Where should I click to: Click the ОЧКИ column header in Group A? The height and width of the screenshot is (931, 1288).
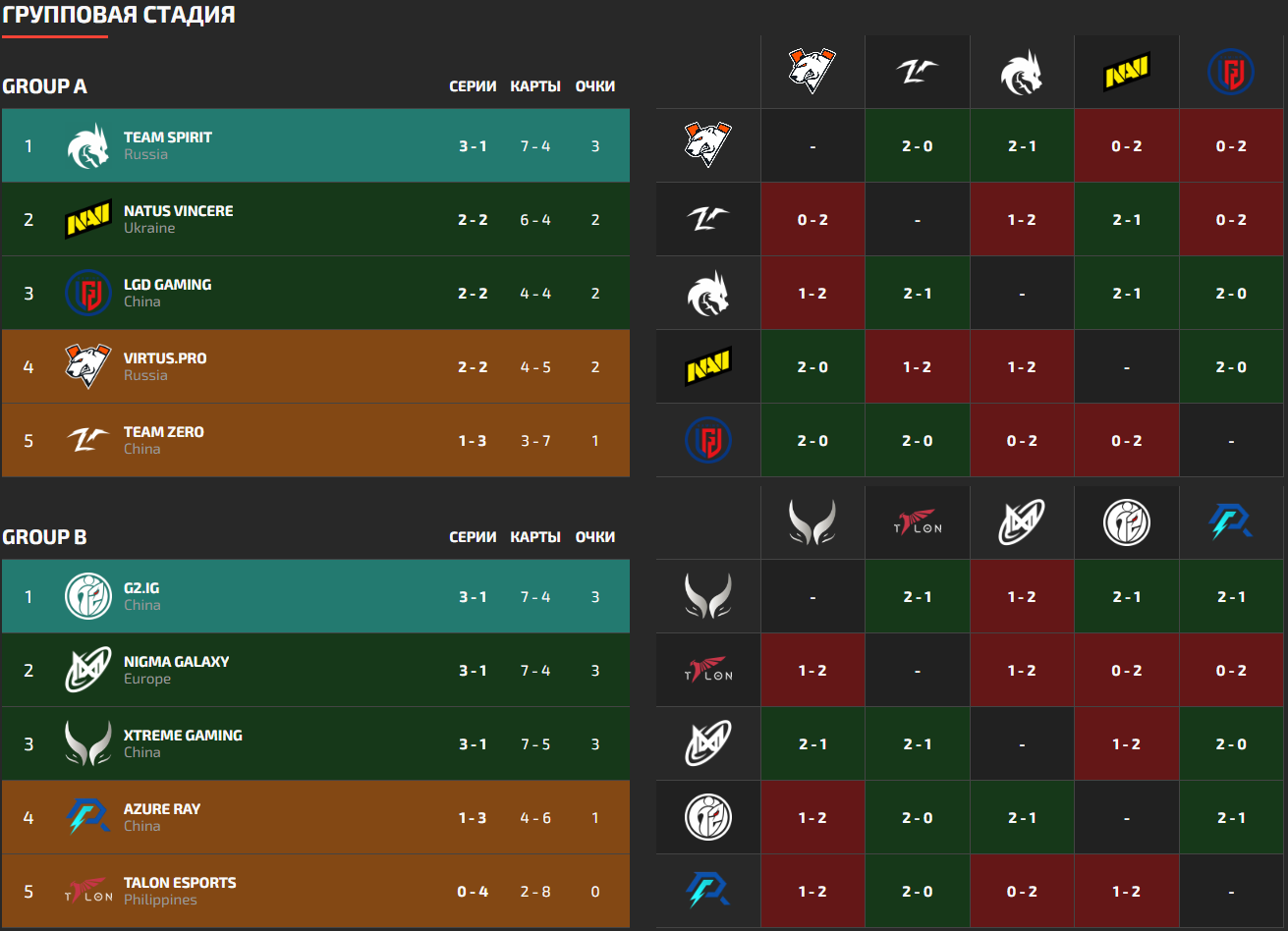coord(595,86)
